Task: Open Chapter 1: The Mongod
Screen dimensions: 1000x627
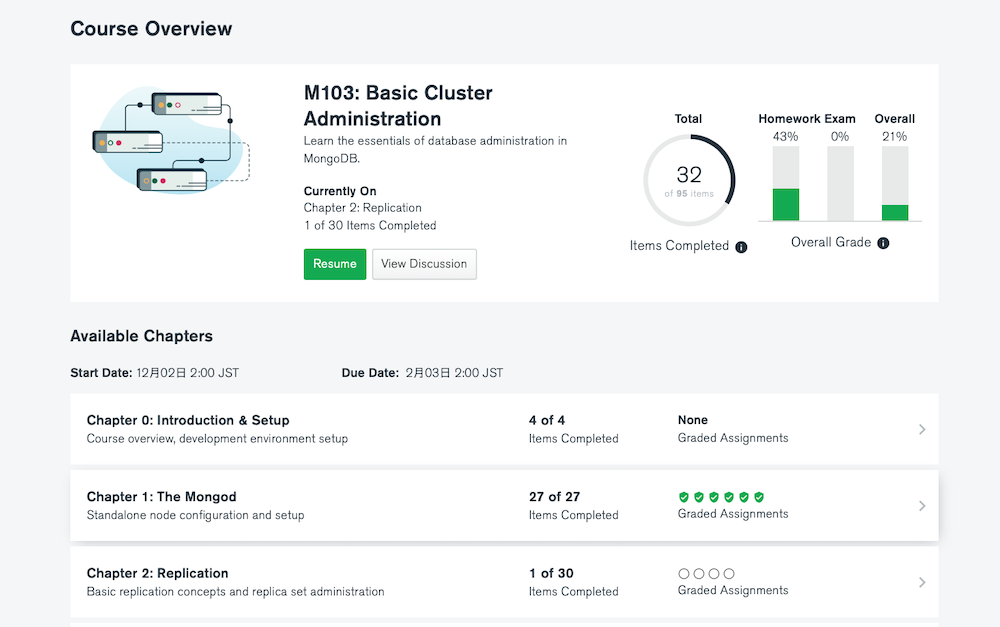Action: click(161, 497)
